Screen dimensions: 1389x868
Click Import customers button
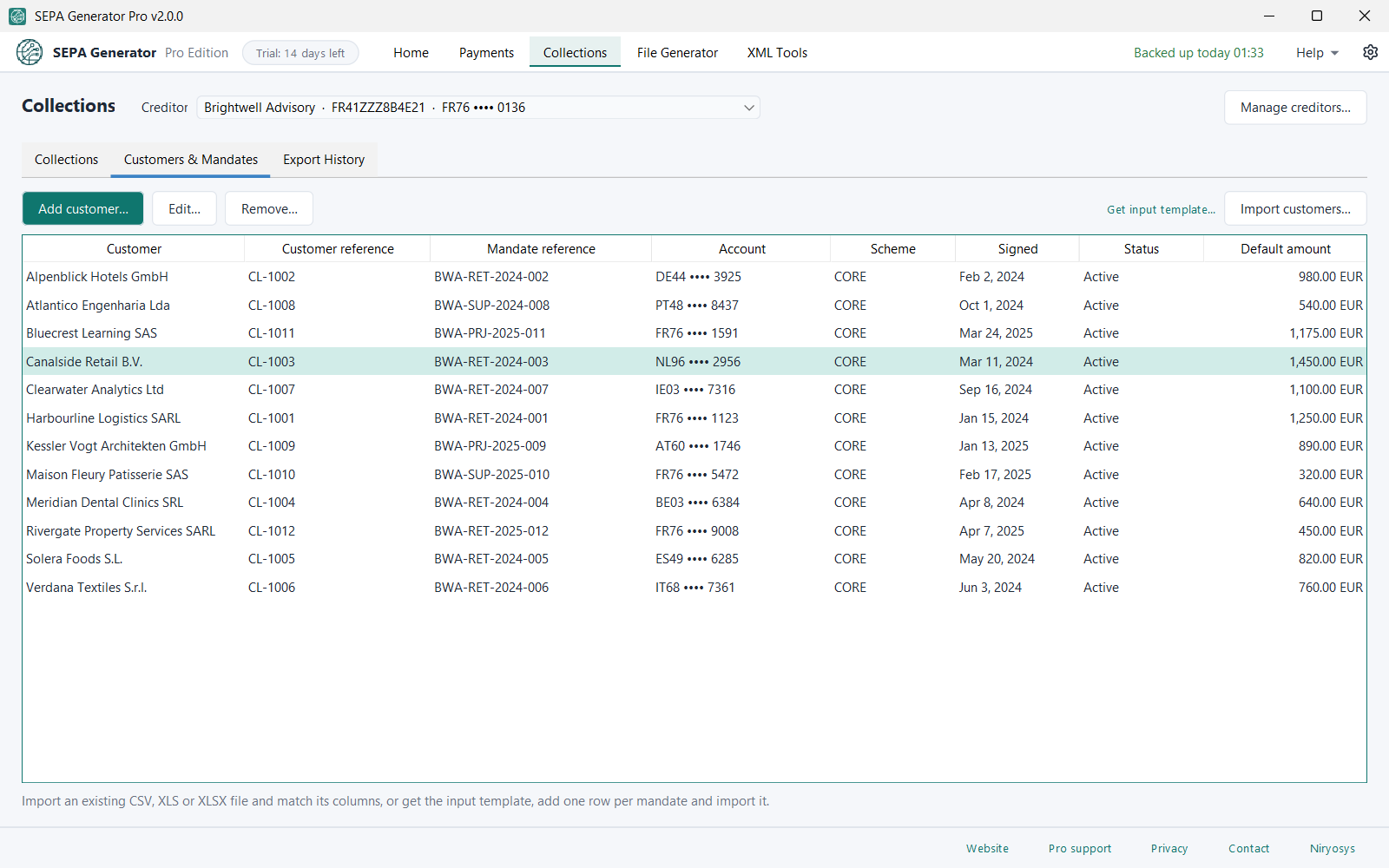point(1295,209)
